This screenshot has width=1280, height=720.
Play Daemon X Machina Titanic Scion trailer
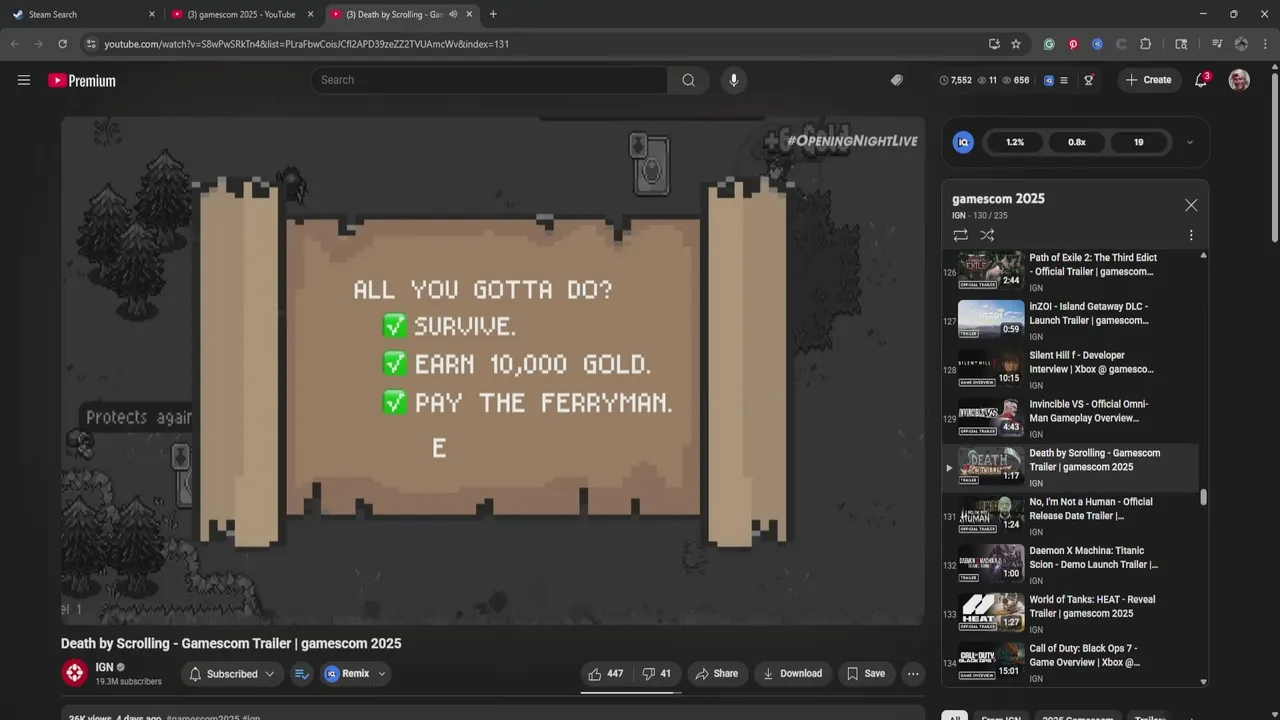[1070, 565]
